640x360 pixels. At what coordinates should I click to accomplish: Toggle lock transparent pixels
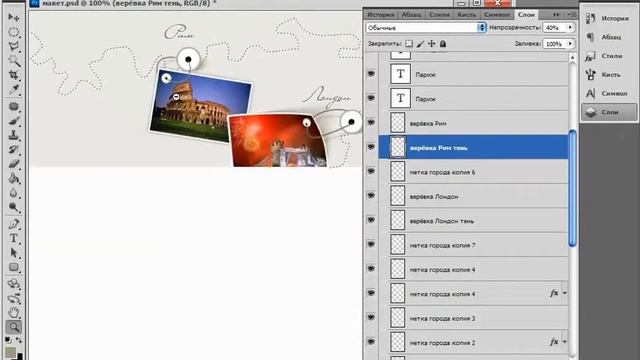(409, 44)
